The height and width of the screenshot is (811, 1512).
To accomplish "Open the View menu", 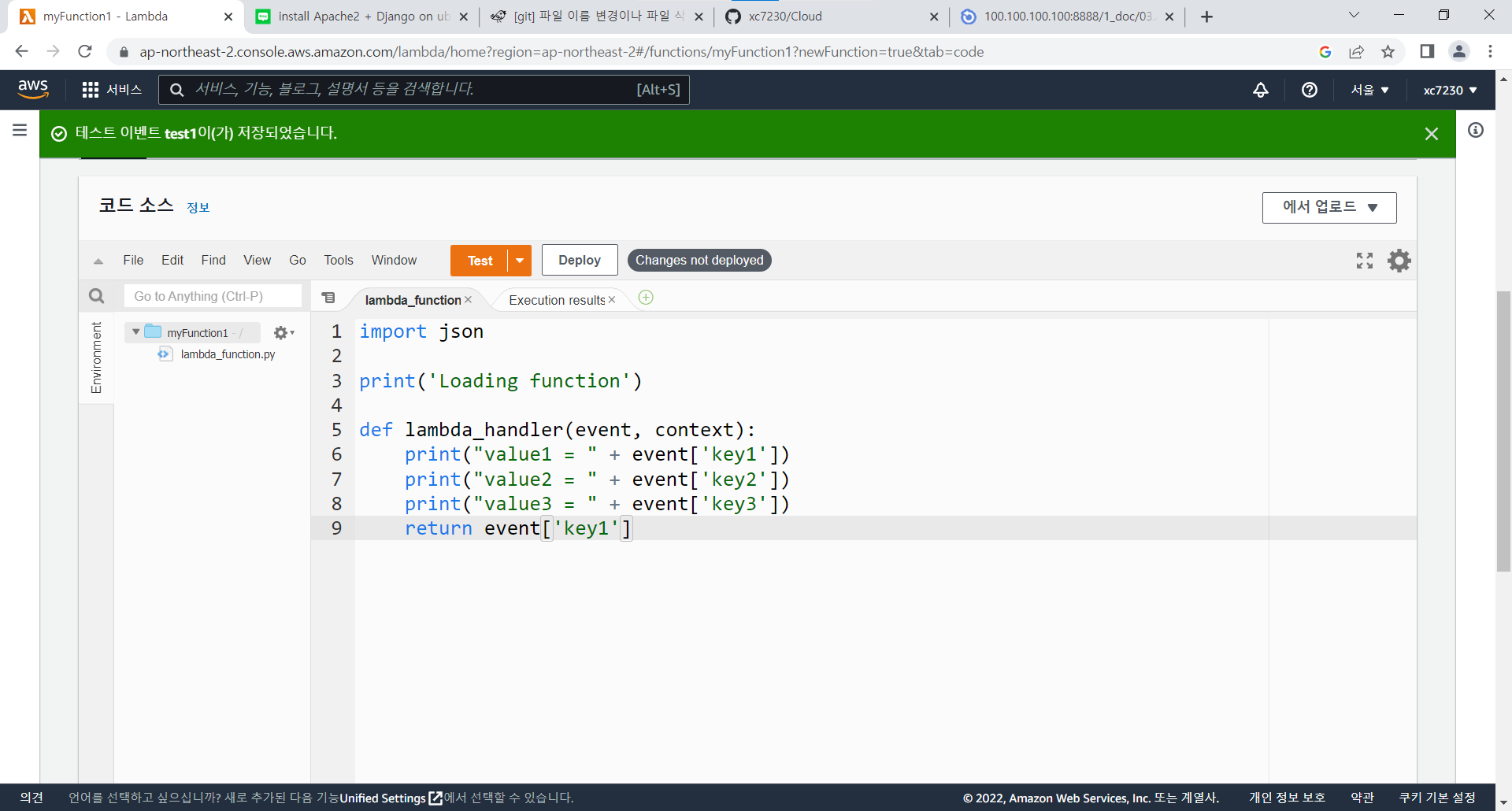I will pyautogui.click(x=257, y=260).
